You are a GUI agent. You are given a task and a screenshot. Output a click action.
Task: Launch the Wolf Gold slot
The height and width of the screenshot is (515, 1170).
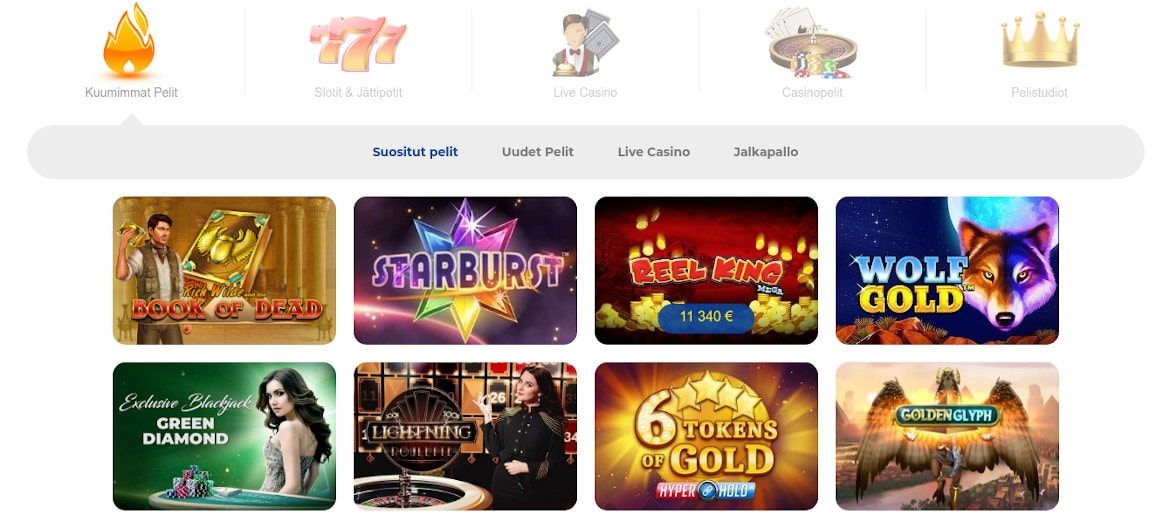pyautogui.click(x=948, y=270)
